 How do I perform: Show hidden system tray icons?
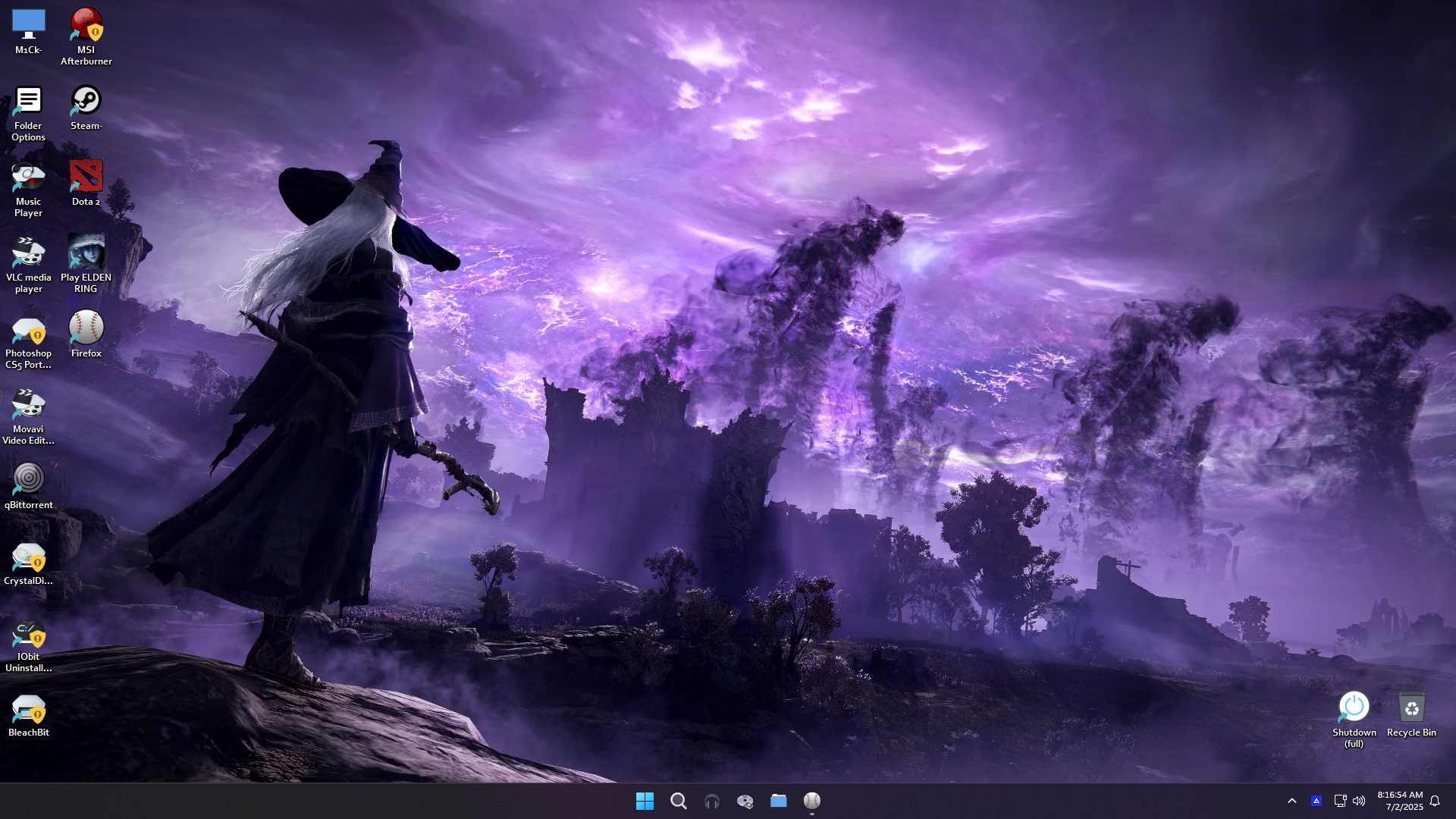coord(1292,801)
